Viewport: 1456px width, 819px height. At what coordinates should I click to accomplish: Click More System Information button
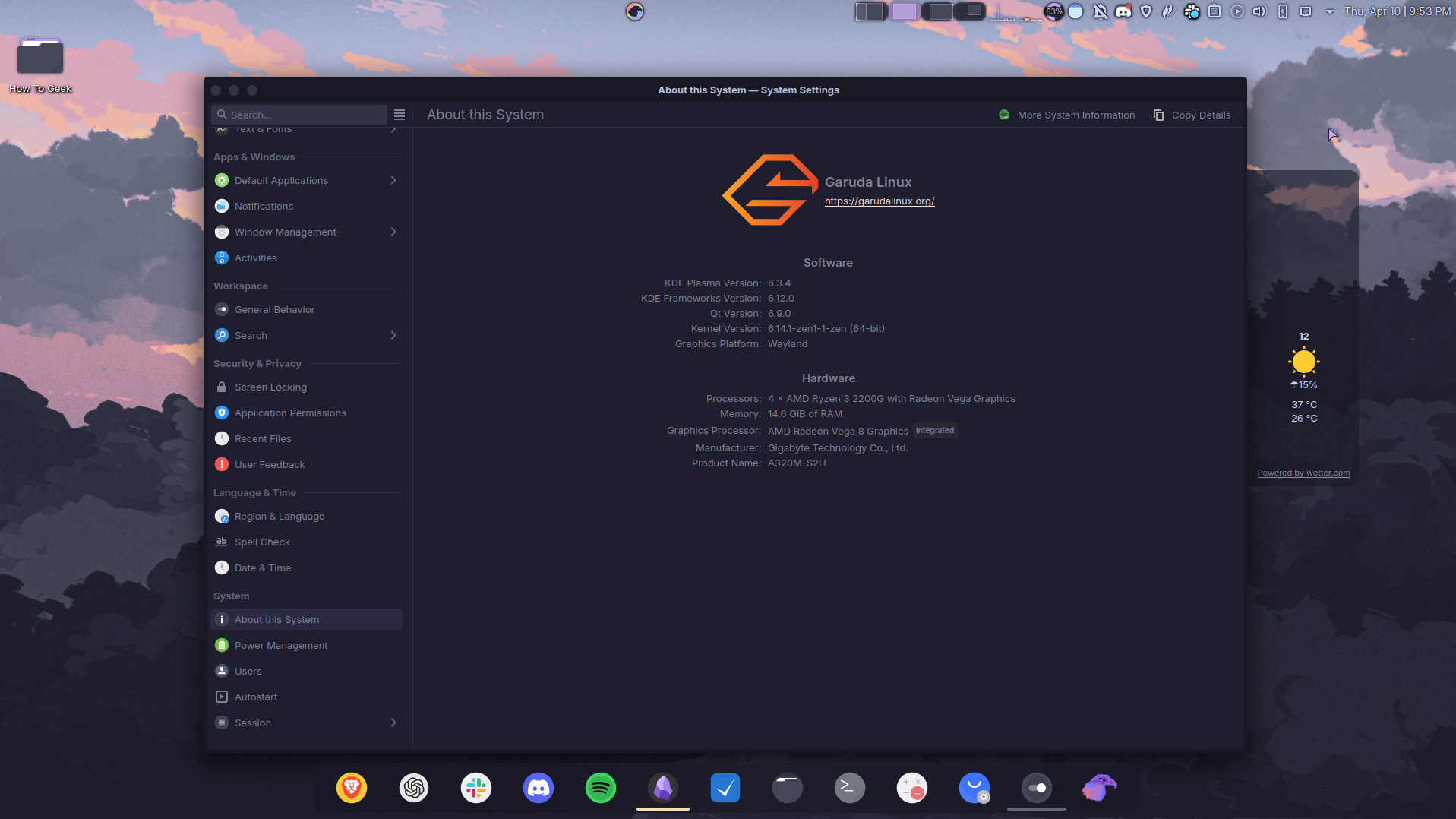pyautogui.click(x=1066, y=115)
